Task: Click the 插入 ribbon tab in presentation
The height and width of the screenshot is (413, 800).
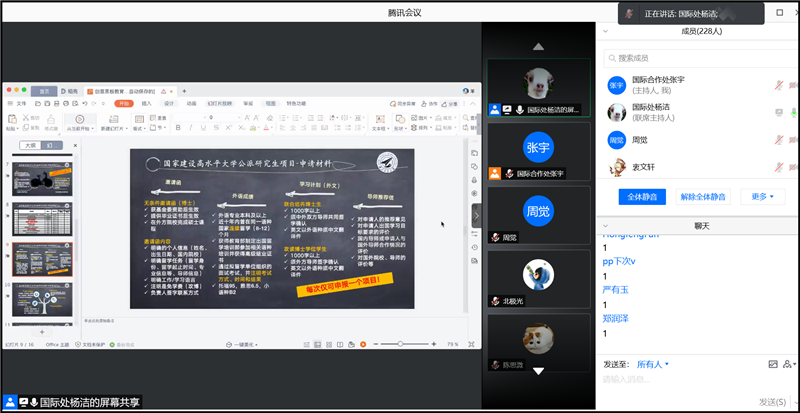Action: [147, 102]
